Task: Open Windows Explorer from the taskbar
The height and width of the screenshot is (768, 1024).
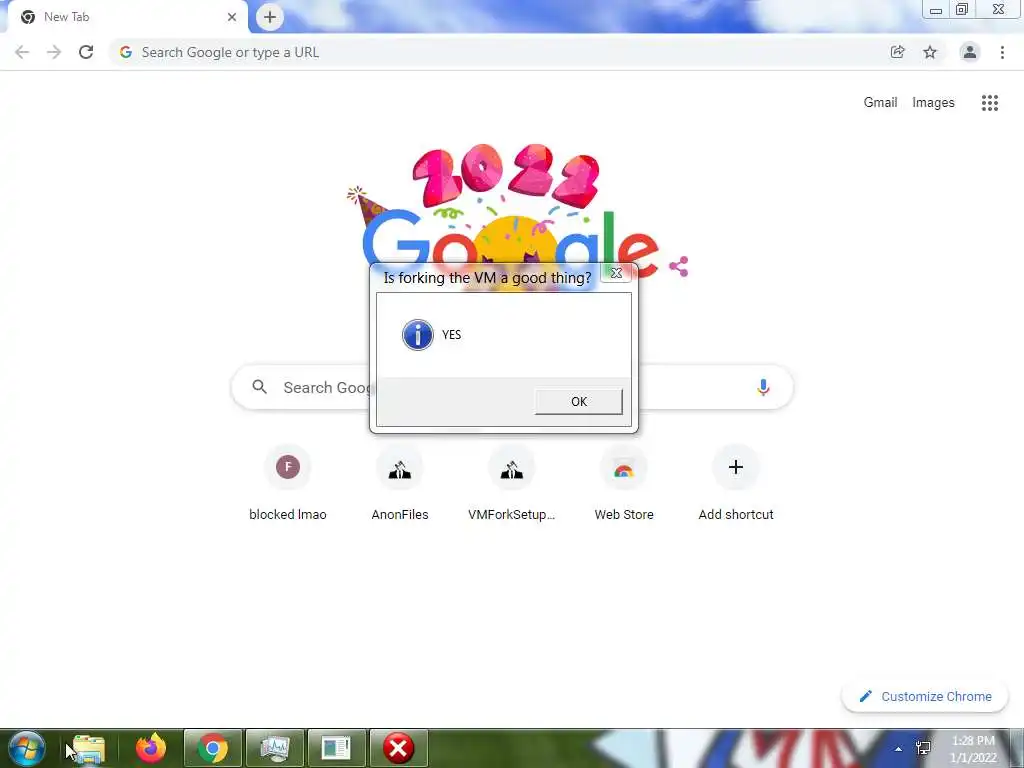Action: point(89,748)
